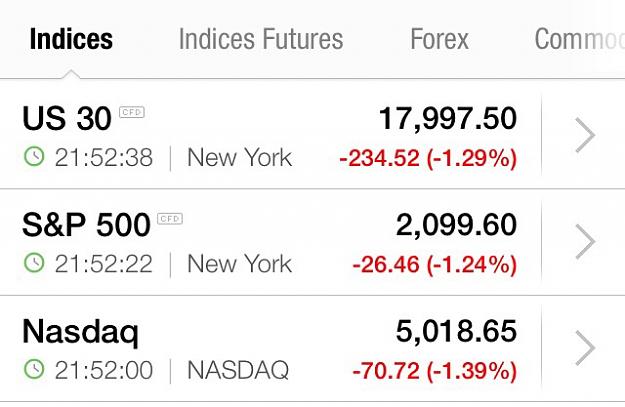
Task: Select the Nasdaq index name
Action: pyautogui.click(x=81, y=332)
